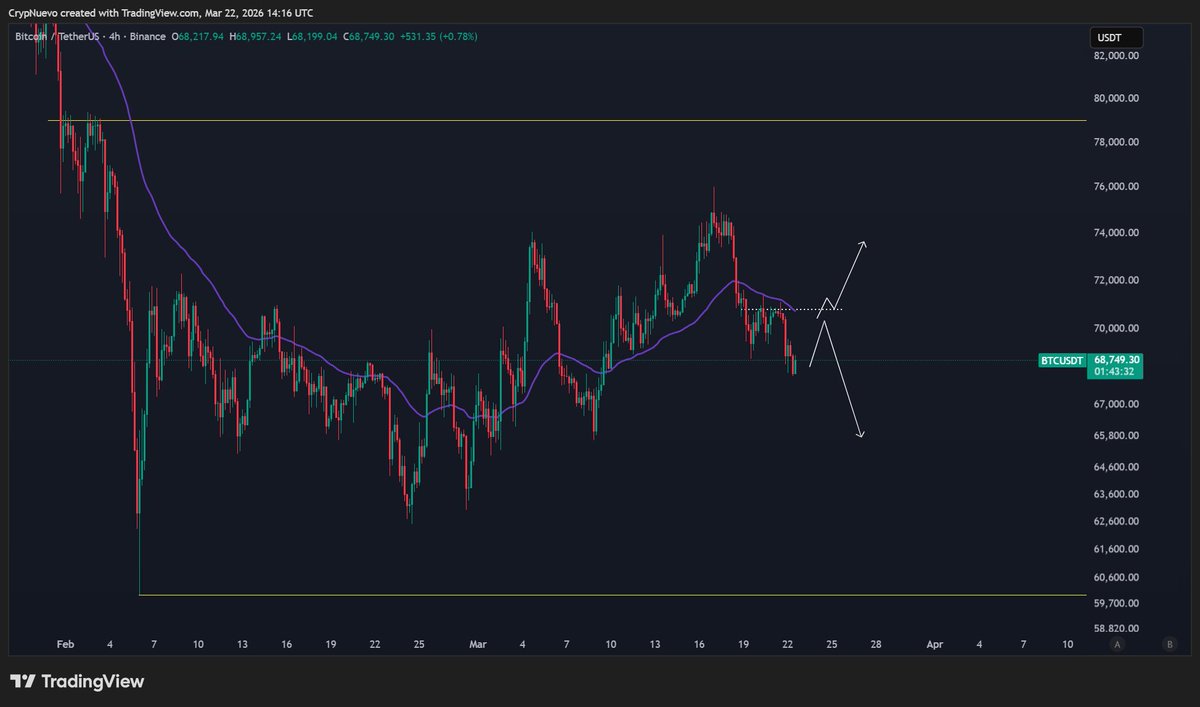Viewport: 1200px width, 707px height.
Task: Click the Binance exchange label
Action: click(146, 37)
